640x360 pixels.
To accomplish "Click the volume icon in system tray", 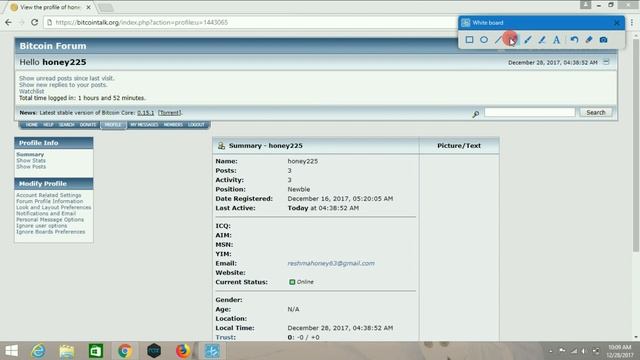I will pos(584,351).
